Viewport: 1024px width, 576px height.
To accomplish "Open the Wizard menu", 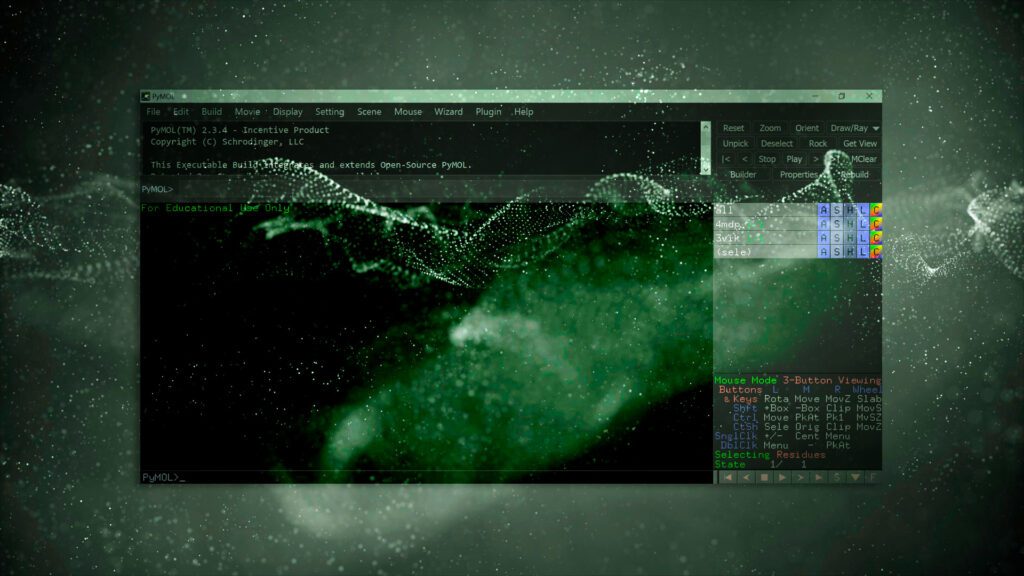I will point(449,112).
